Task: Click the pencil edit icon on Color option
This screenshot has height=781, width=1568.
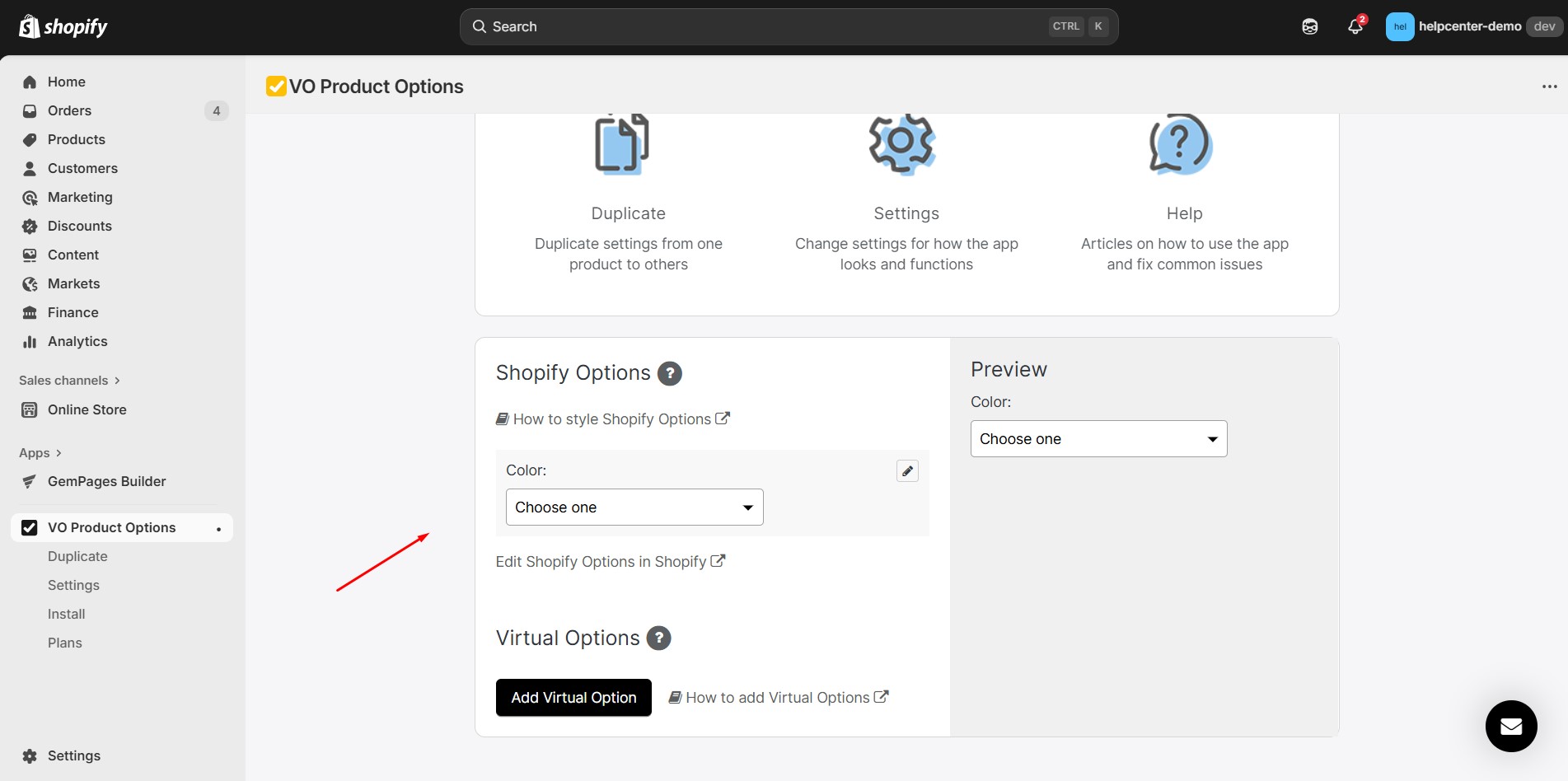Action: (906, 470)
